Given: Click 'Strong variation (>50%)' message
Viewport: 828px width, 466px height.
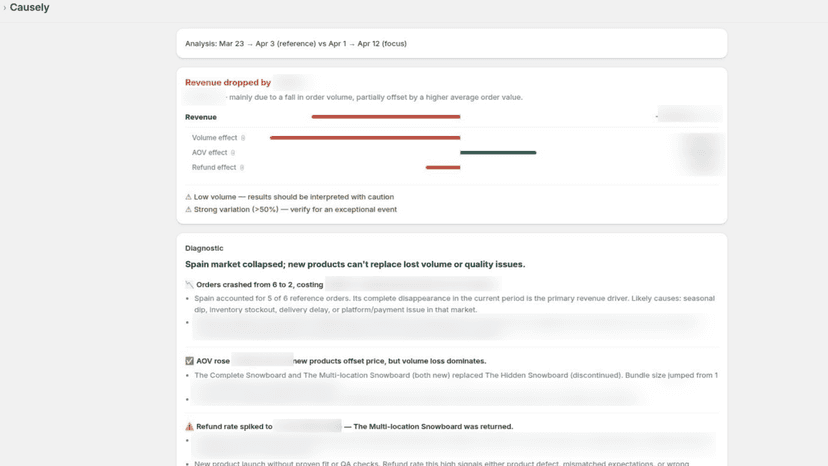Looking at the screenshot, I should [295, 210].
